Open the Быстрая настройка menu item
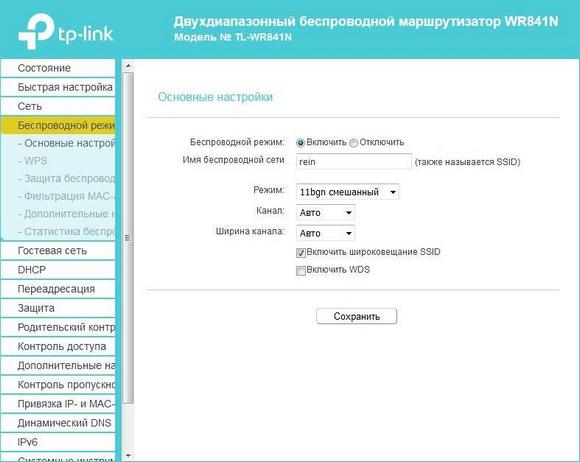The height and width of the screenshot is (462, 580). 58,87
